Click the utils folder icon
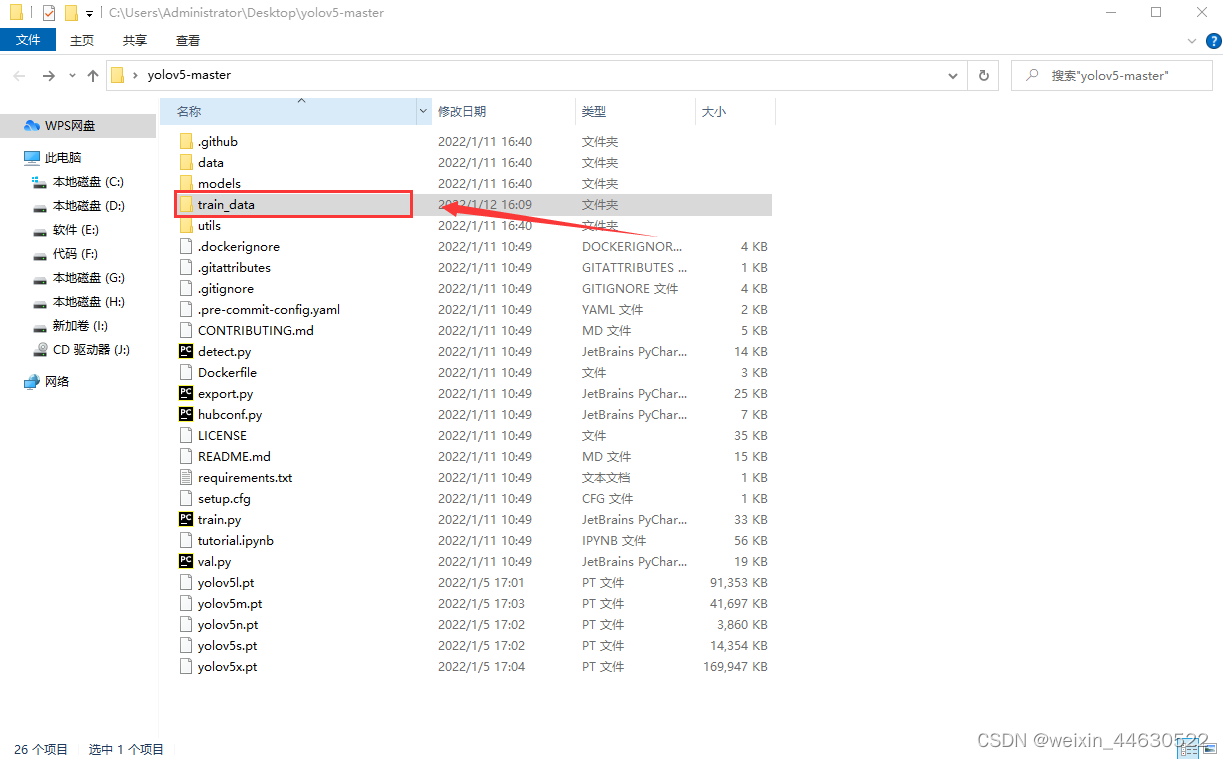This screenshot has width=1223, height=759. [186, 225]
